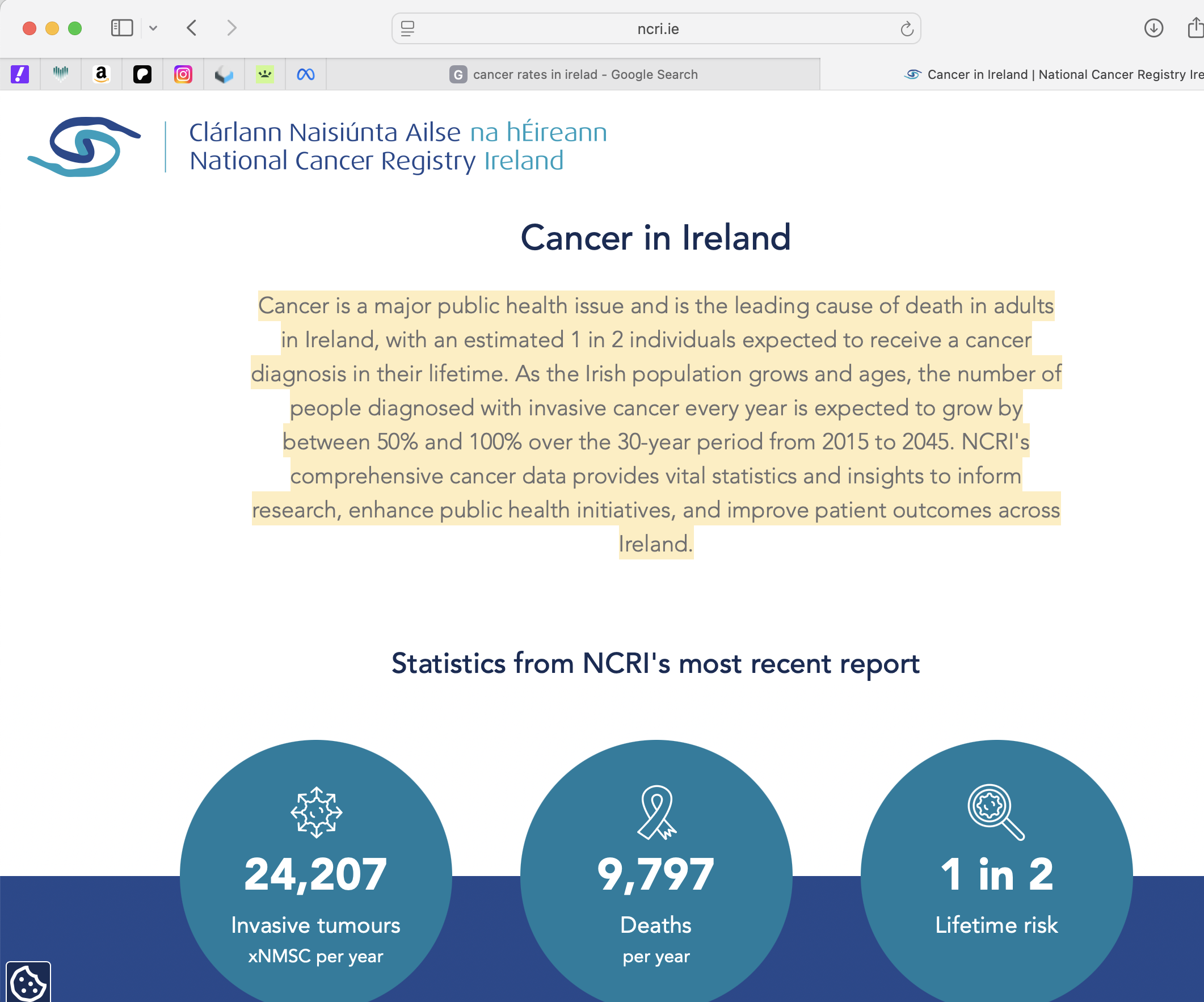Viewport: 1204px width, 1002px height.
Task: Click the 24,207 Invasive tumours circle
Action: point(316,874)
